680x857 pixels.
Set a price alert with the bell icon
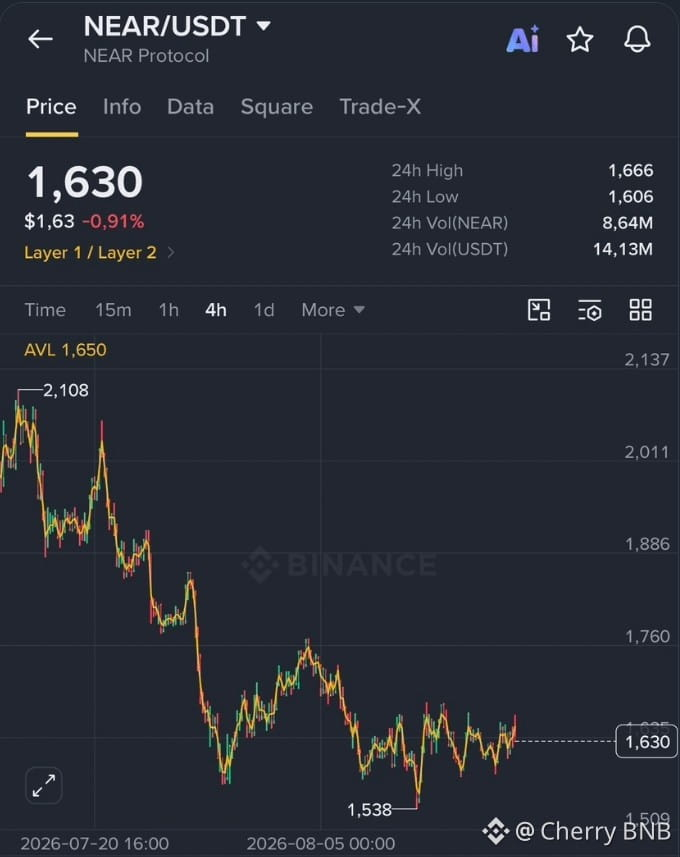coord(637,39)
